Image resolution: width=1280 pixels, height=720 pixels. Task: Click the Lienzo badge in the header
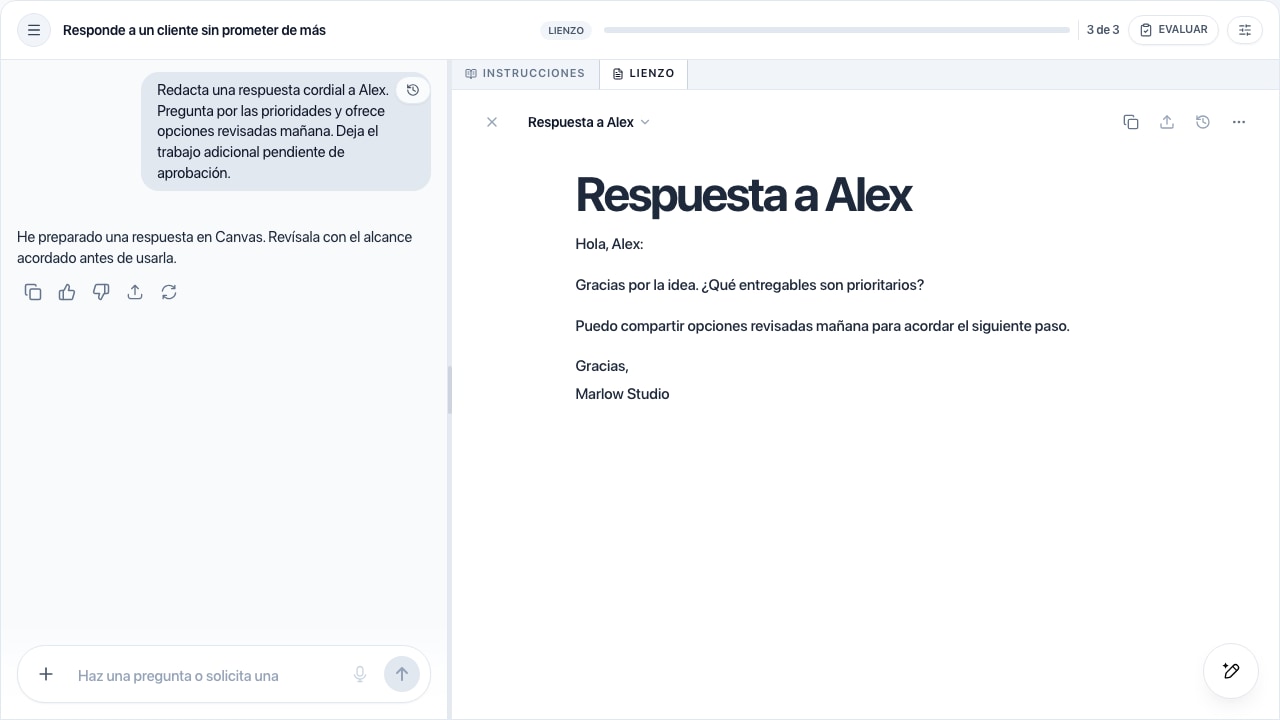pos(566,30)
